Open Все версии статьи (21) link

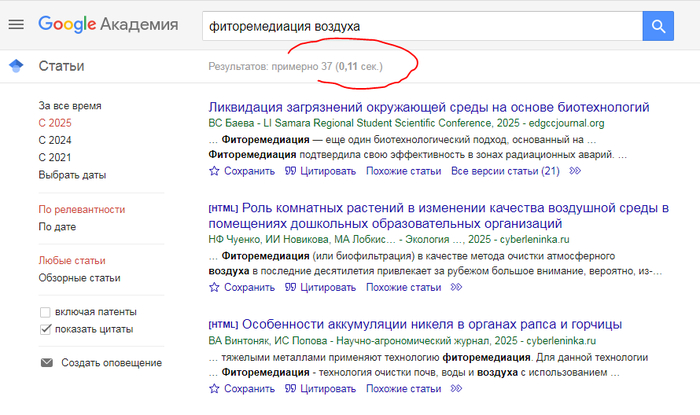tap(505, 171)
